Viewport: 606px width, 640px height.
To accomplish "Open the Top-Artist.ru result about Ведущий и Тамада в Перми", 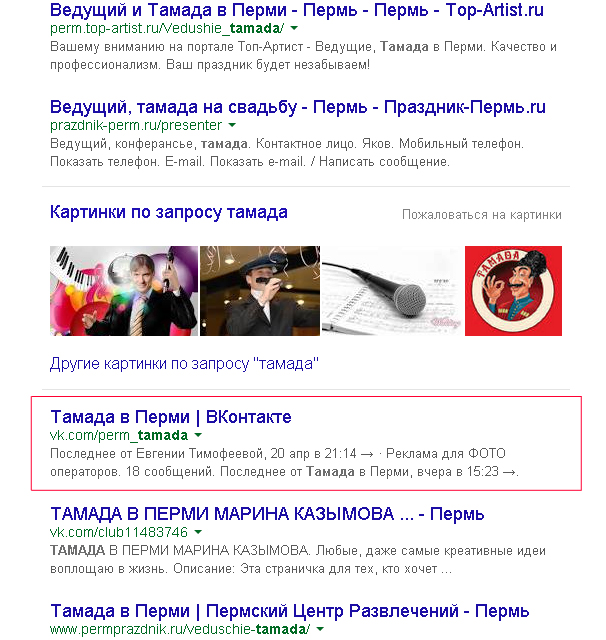I will coord(297,10).
